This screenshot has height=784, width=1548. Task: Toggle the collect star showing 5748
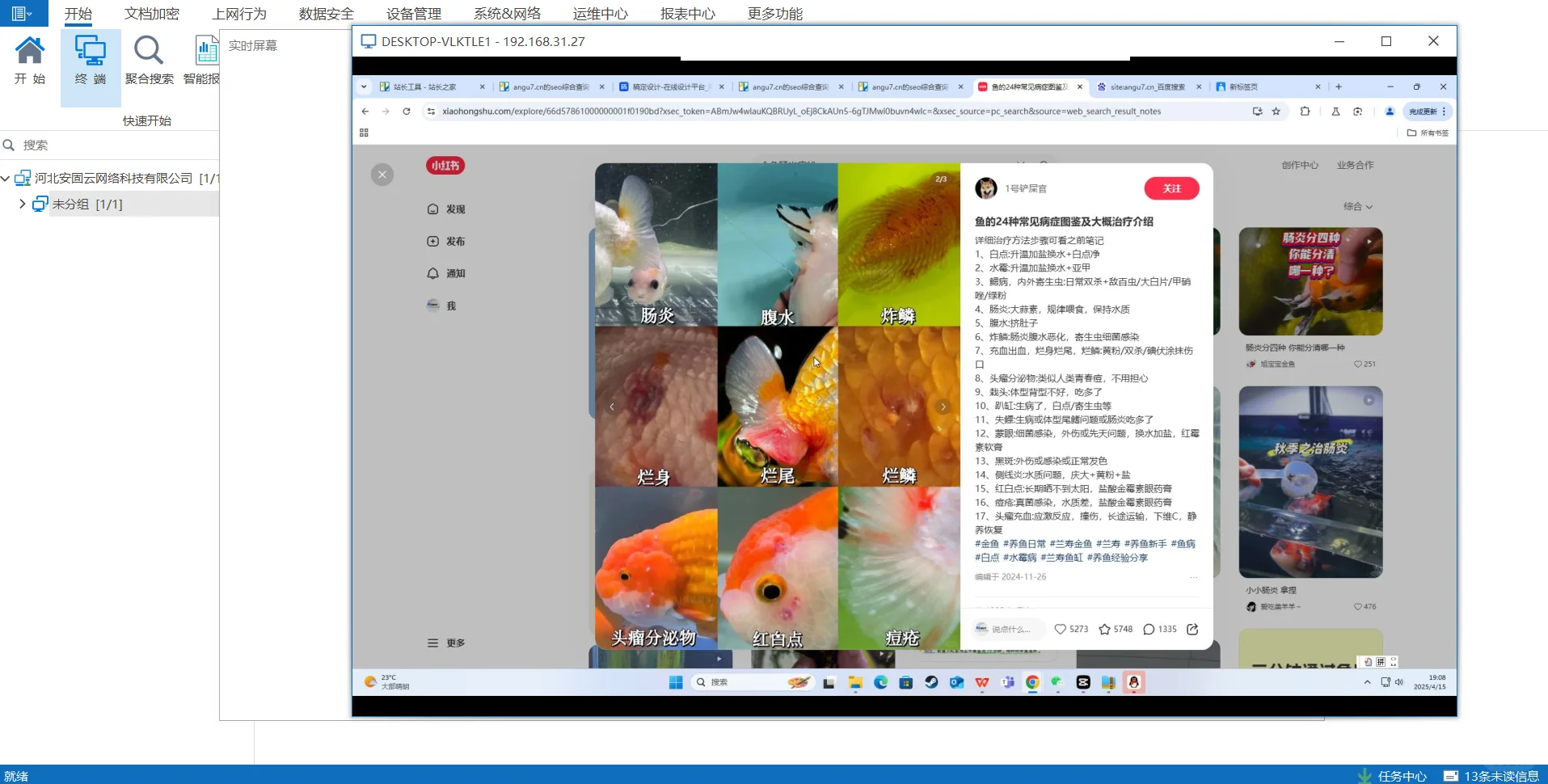coord(1115,629)
